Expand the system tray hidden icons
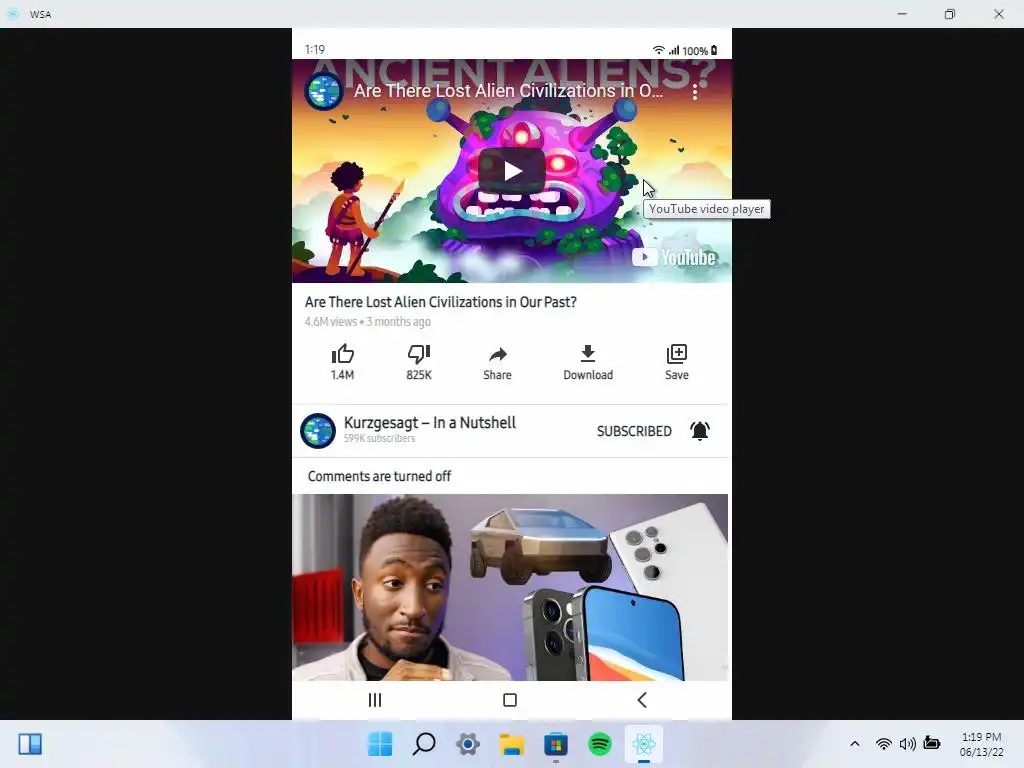This screenshot has width=1024, height=768. click(854, 744)
